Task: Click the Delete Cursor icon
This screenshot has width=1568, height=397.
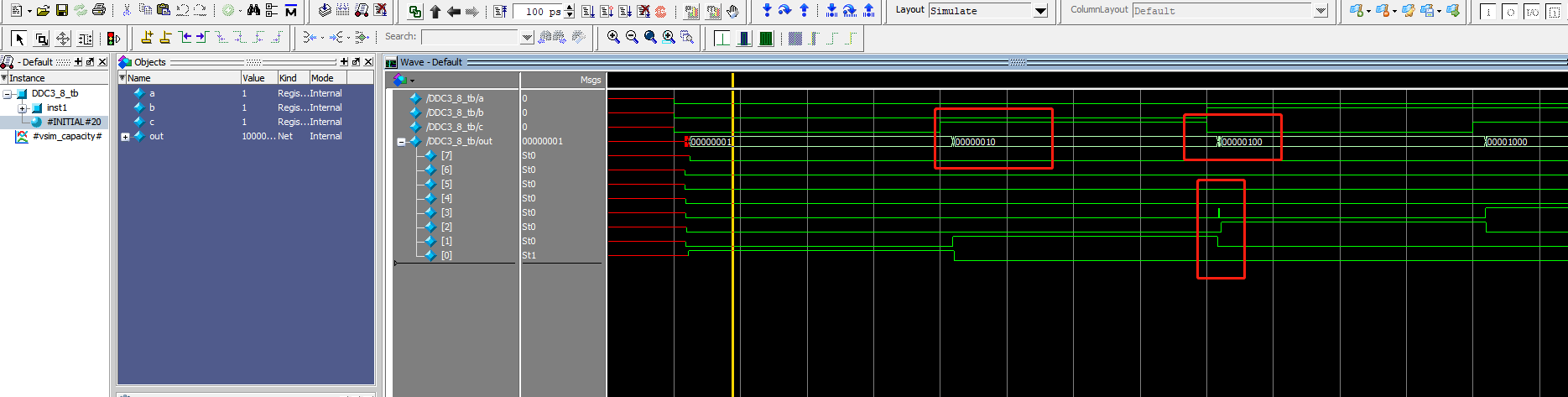Action: (165, 38)
